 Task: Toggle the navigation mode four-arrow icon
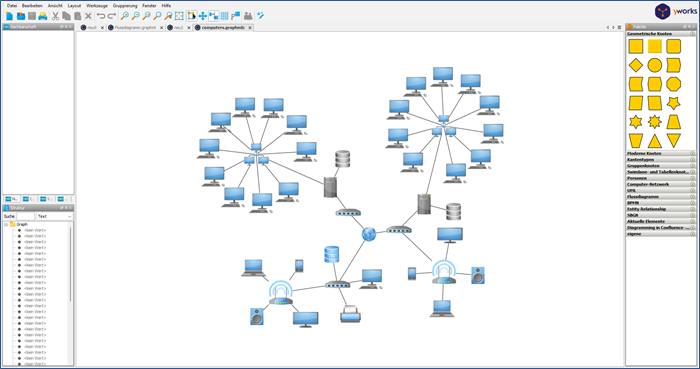click(203, 16)
